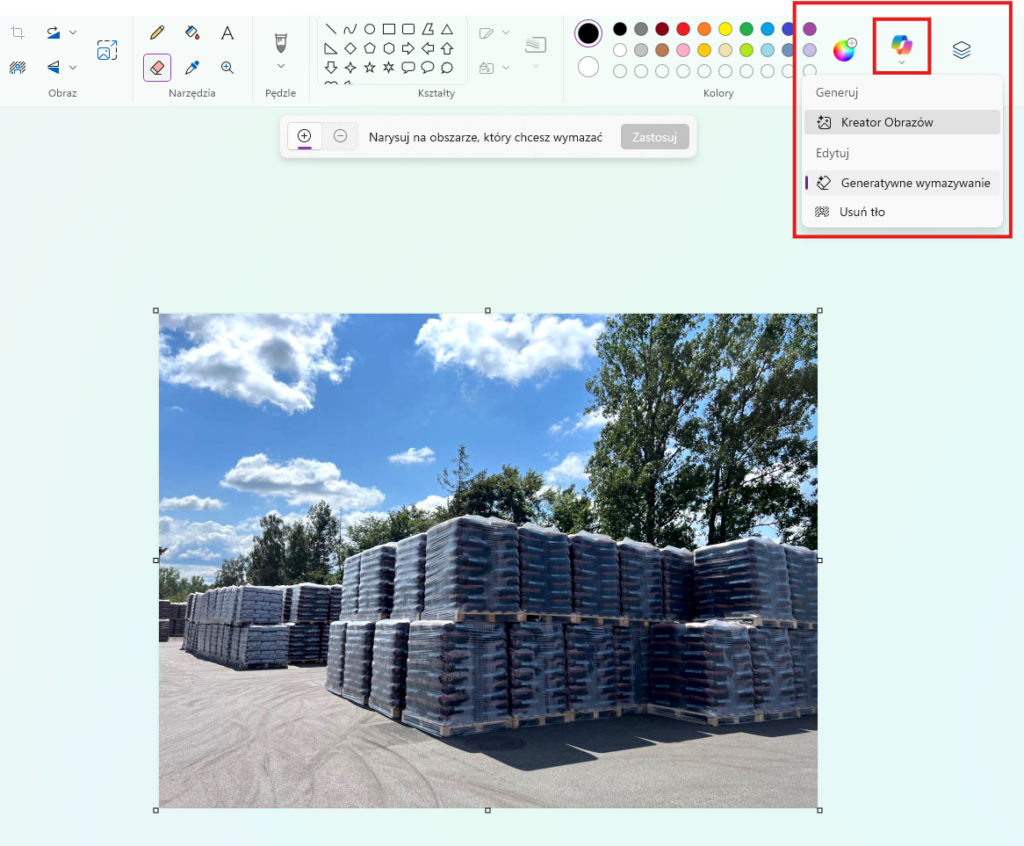1024x846 pixels.
Task: Click the remove background icon in Obraz group
Action: point(18,67)
